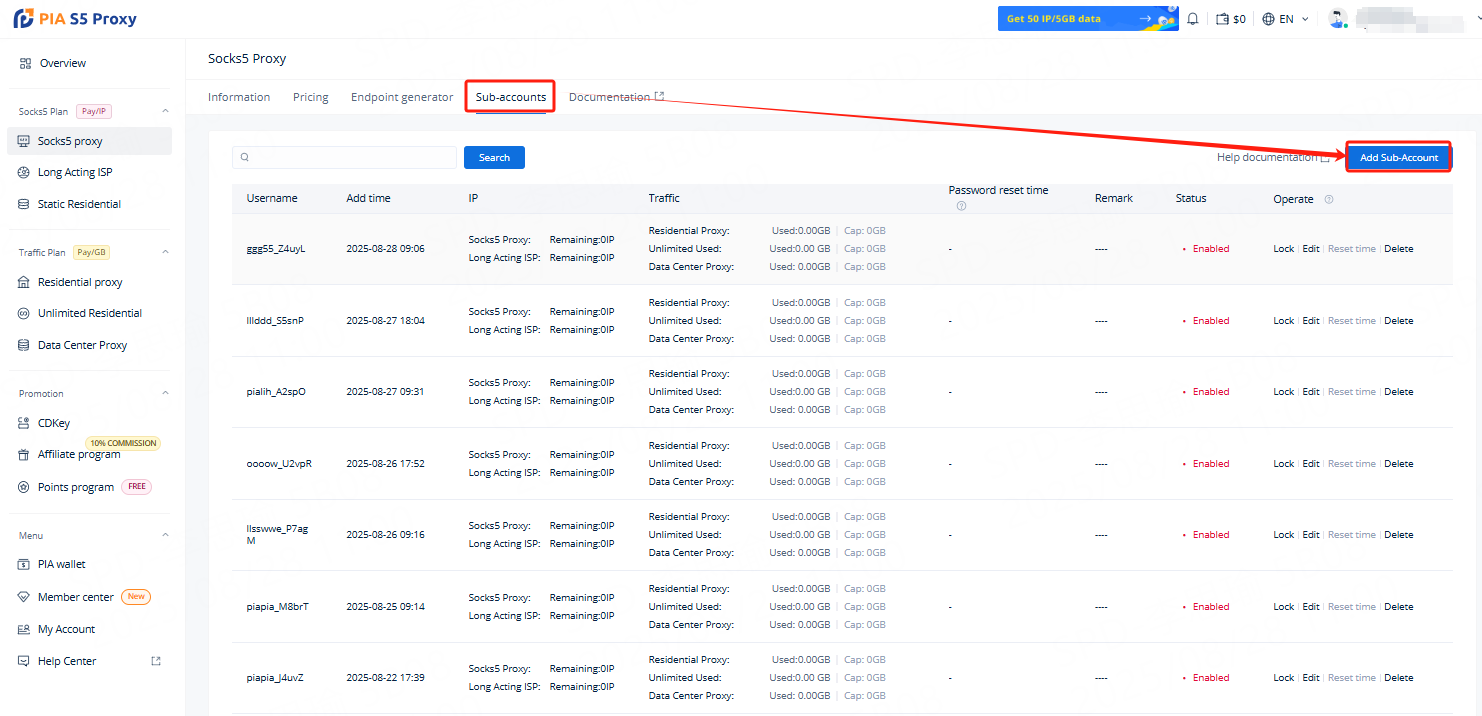The width and height of the screenshot is (1482, 716).
Task: Click the info icon under Password reset time
Action: [x=961, y=207]
